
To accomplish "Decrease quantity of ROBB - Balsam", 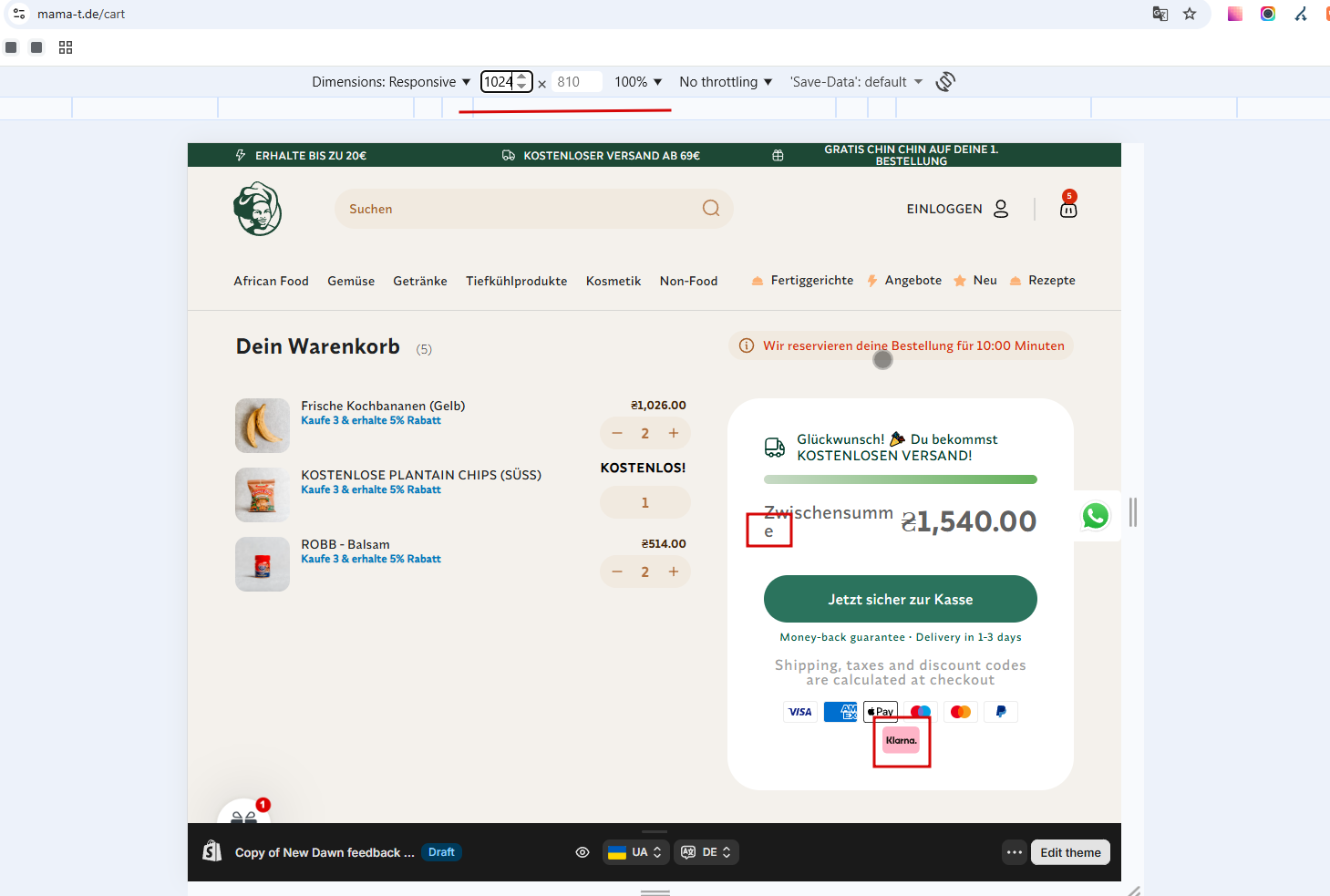I will click(617, 572).
